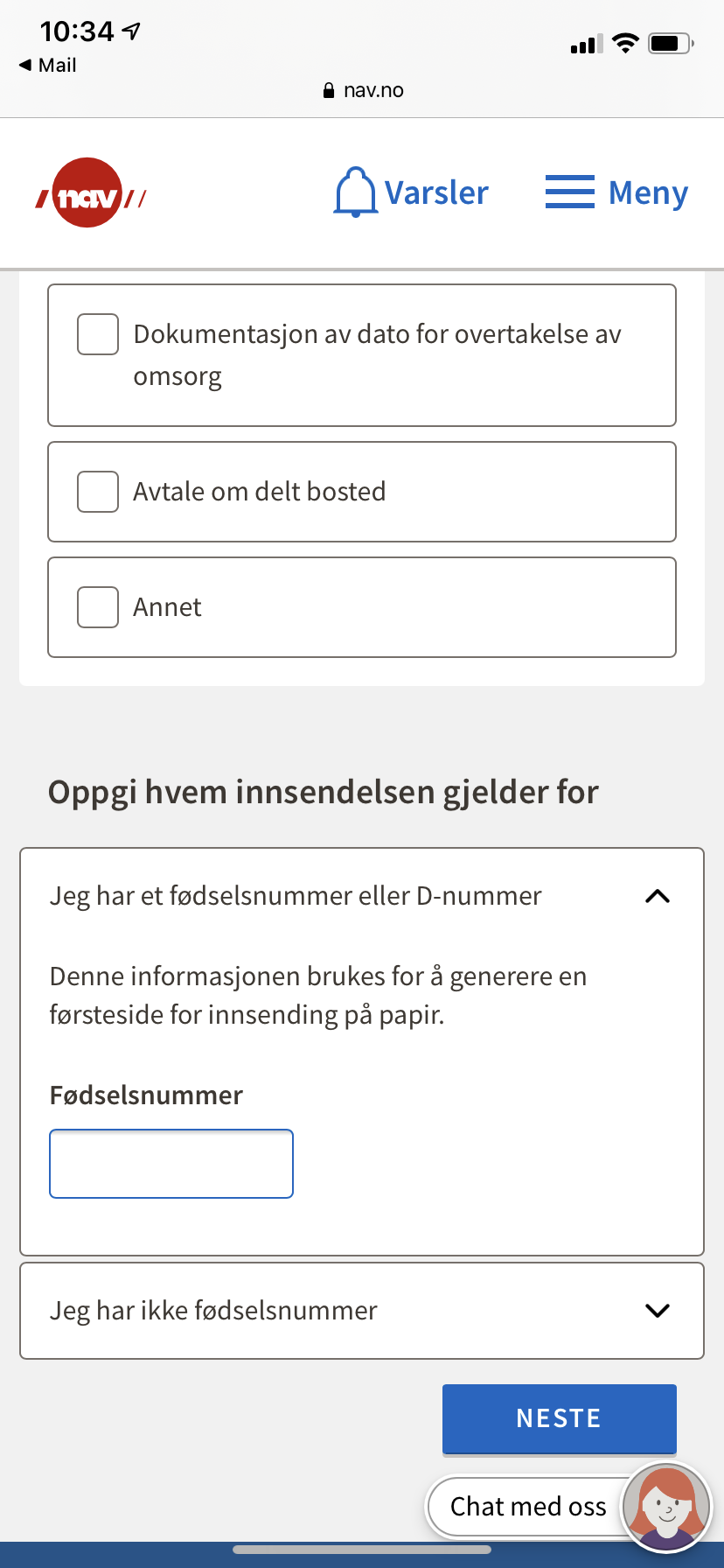724x1568 pixels.
Task: Focus the Fødselsnummer input field
Action: coord(171,1164)
